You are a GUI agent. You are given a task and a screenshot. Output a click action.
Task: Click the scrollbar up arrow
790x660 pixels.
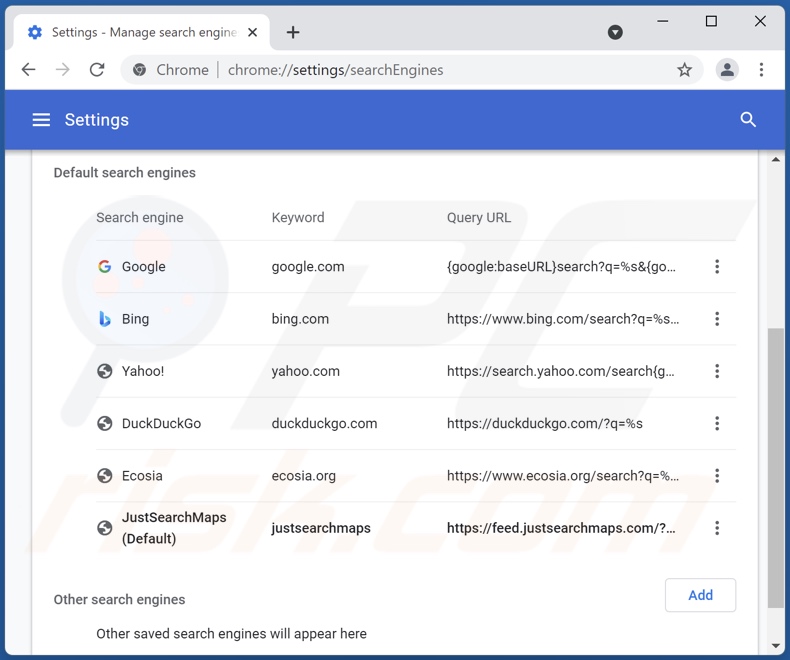point(776,159)
